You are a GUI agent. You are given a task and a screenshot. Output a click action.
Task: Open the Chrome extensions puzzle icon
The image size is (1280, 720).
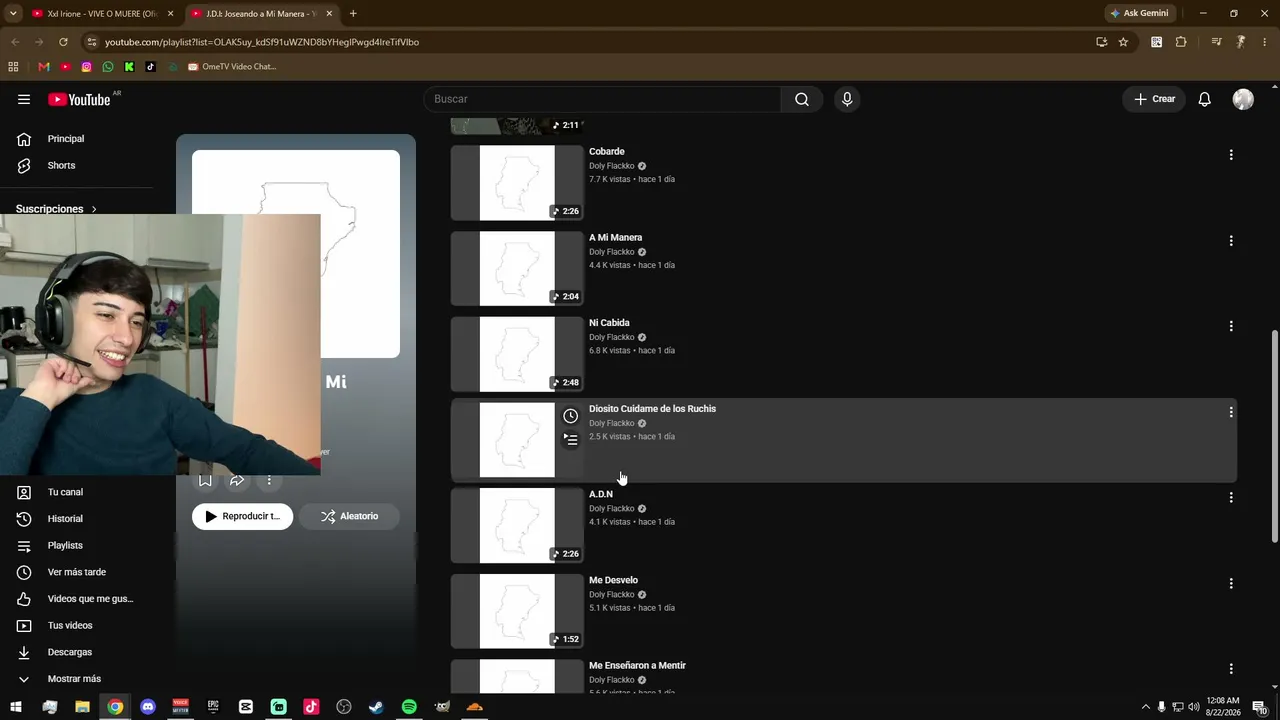click(1181, 42)
